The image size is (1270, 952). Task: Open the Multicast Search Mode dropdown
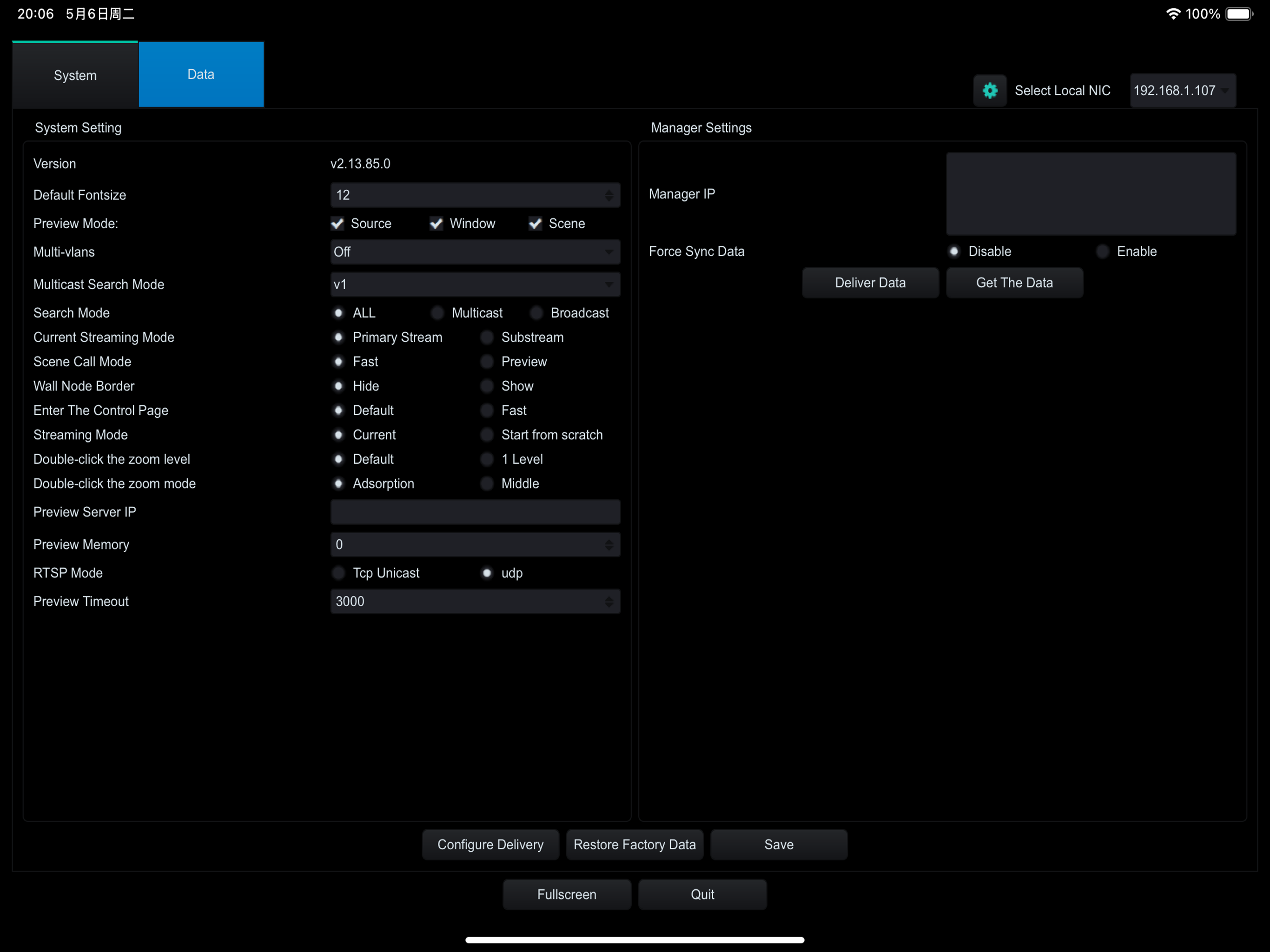(475, 284)
